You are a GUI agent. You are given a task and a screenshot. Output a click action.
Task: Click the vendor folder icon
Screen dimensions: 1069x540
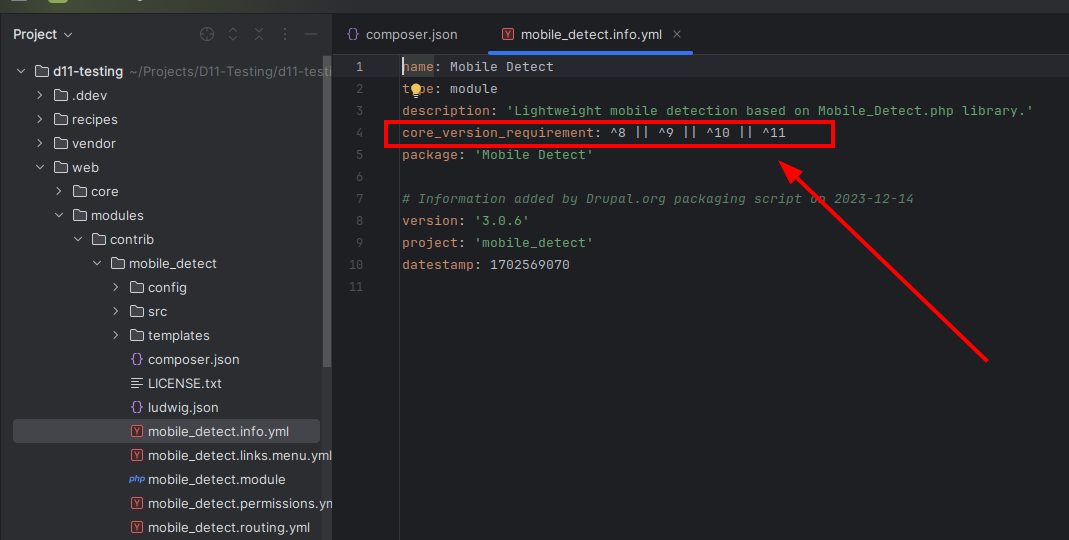pyautogui.click(x=61, y=142)
